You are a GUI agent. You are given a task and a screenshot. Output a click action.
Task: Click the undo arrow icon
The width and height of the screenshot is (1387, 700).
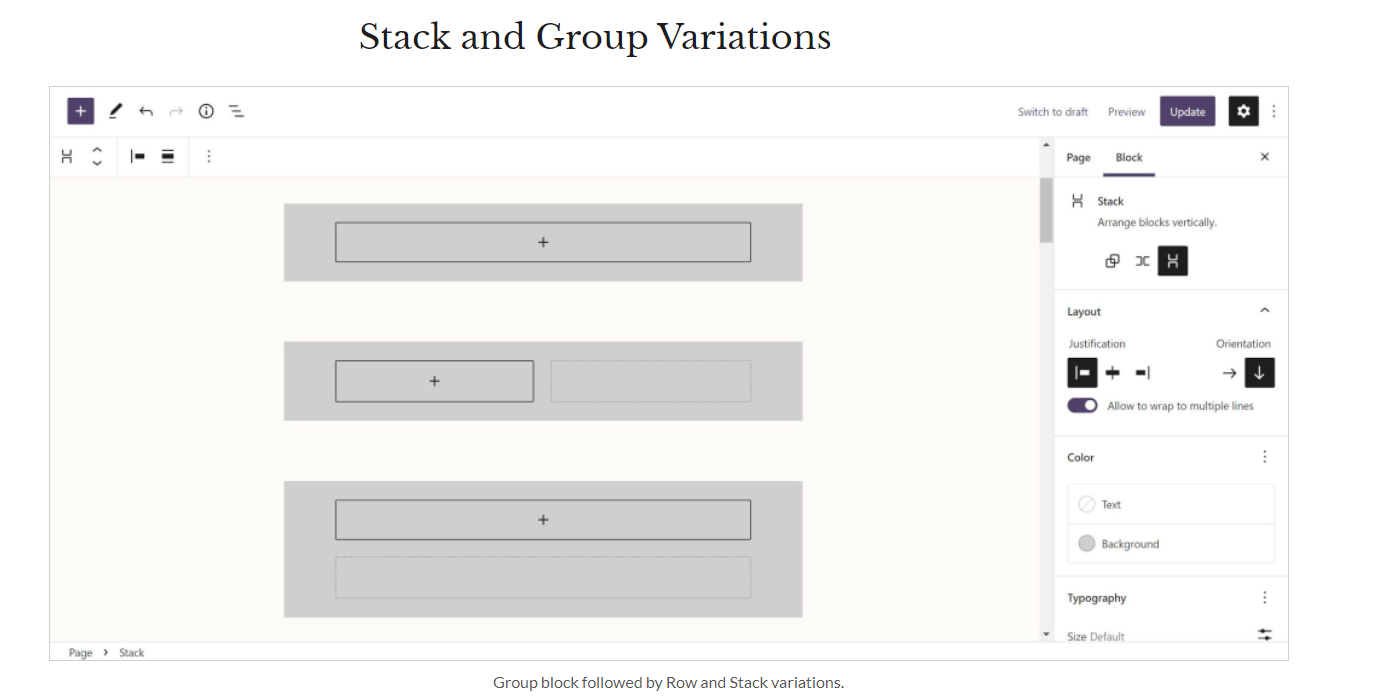146,111
